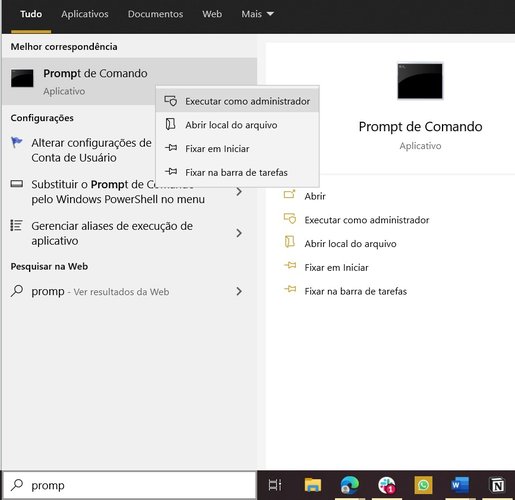
Task: Open File Explorer from the taskbar
Action: (x=313, y=485)
